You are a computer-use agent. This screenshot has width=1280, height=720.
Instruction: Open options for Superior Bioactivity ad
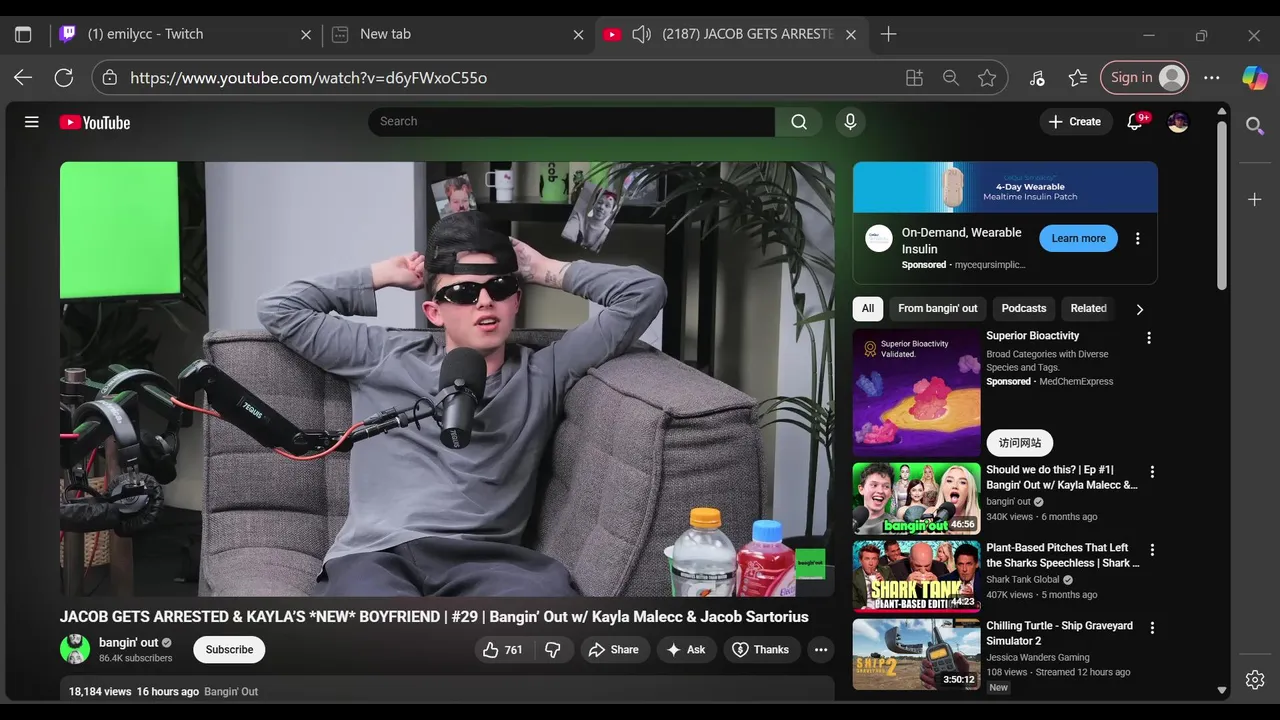[1149, 338]
